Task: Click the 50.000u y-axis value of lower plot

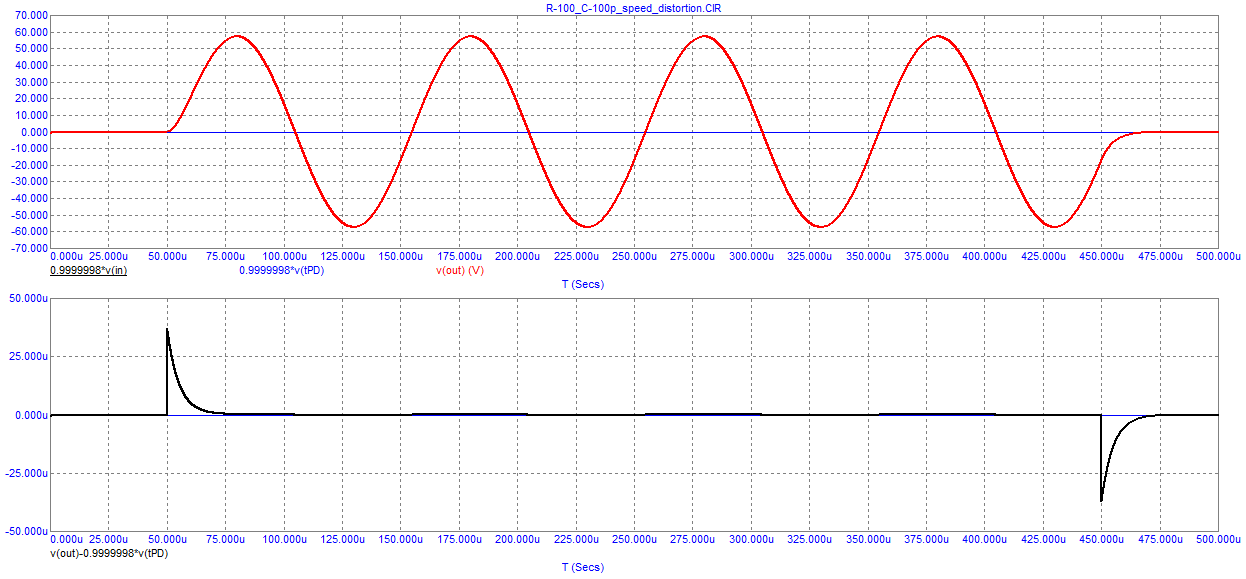Action: (26, 298)
